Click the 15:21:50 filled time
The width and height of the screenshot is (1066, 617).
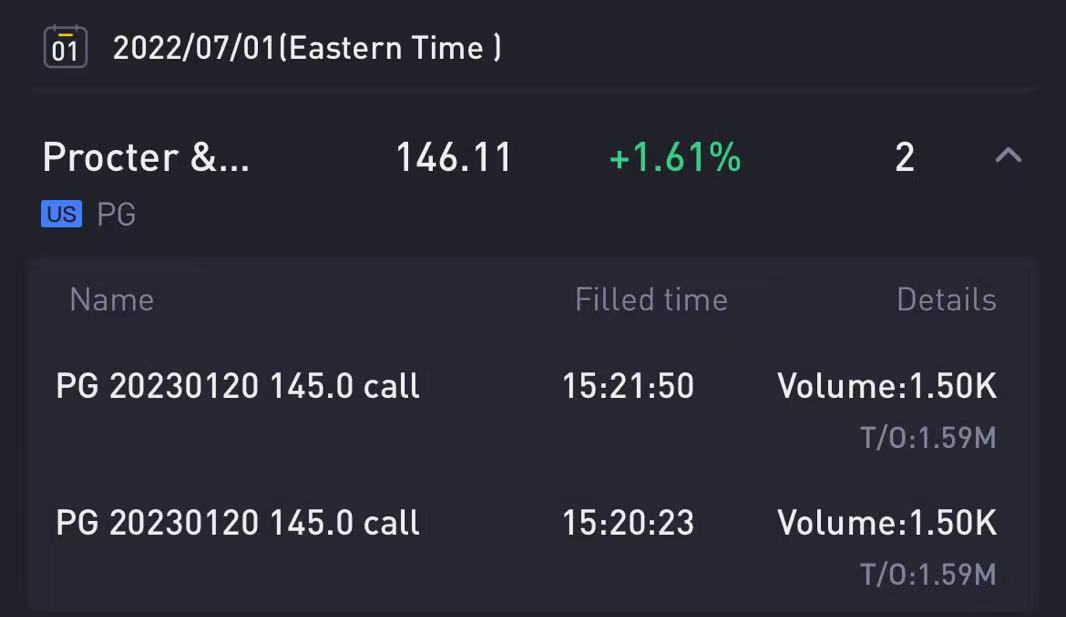point(628,386)
